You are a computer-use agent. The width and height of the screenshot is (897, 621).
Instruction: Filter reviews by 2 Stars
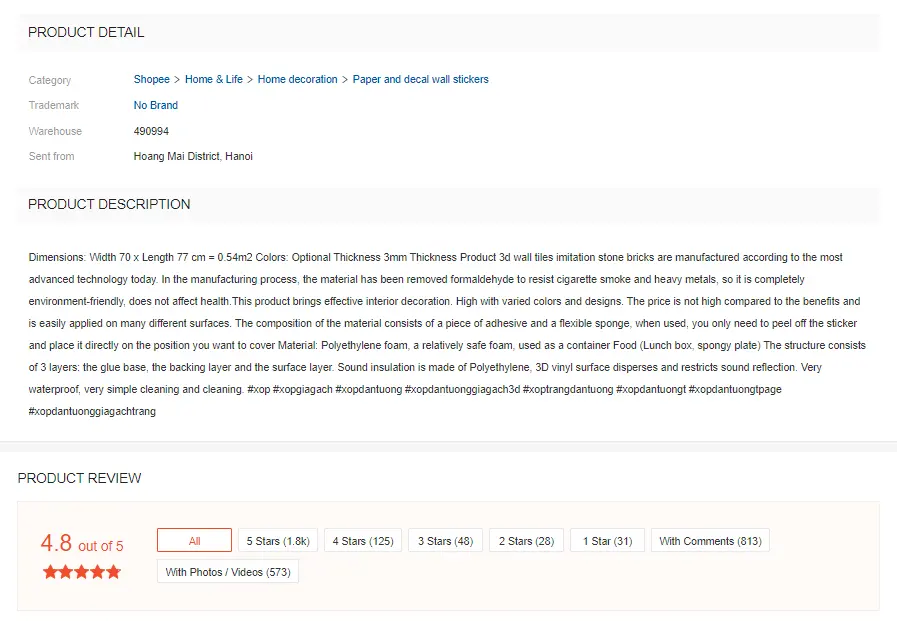point(526,540)
